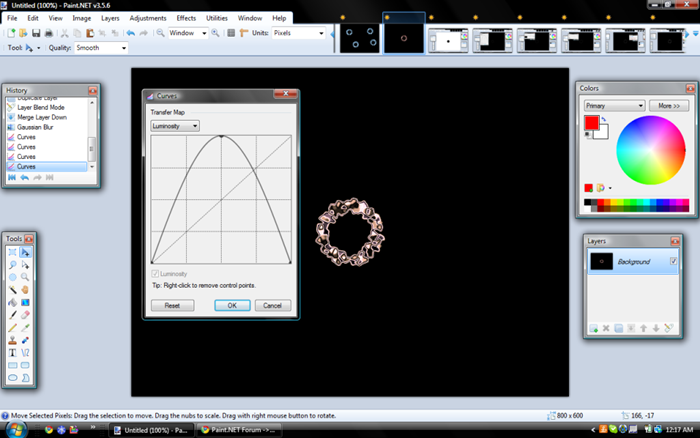Image resolution: width=700 pixels, height=438 pixels.
Task: Expand the palette options dropdown arrow
Action: point(610,188)
